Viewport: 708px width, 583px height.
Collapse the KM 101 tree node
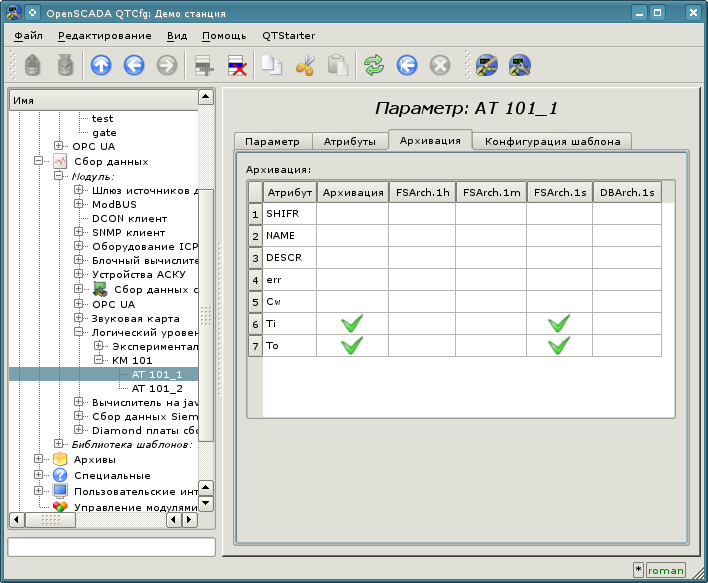pos(99,360)
